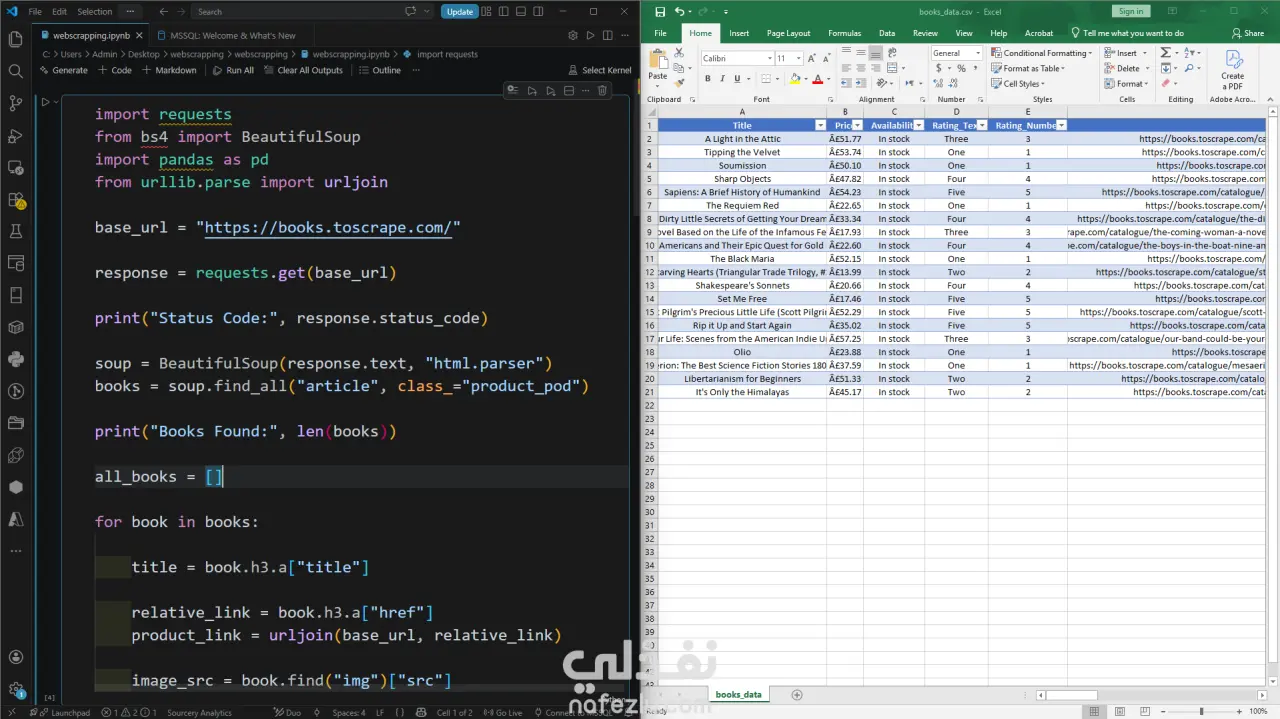Cut selection with Excel scissors icon

[x=679, y=53]
